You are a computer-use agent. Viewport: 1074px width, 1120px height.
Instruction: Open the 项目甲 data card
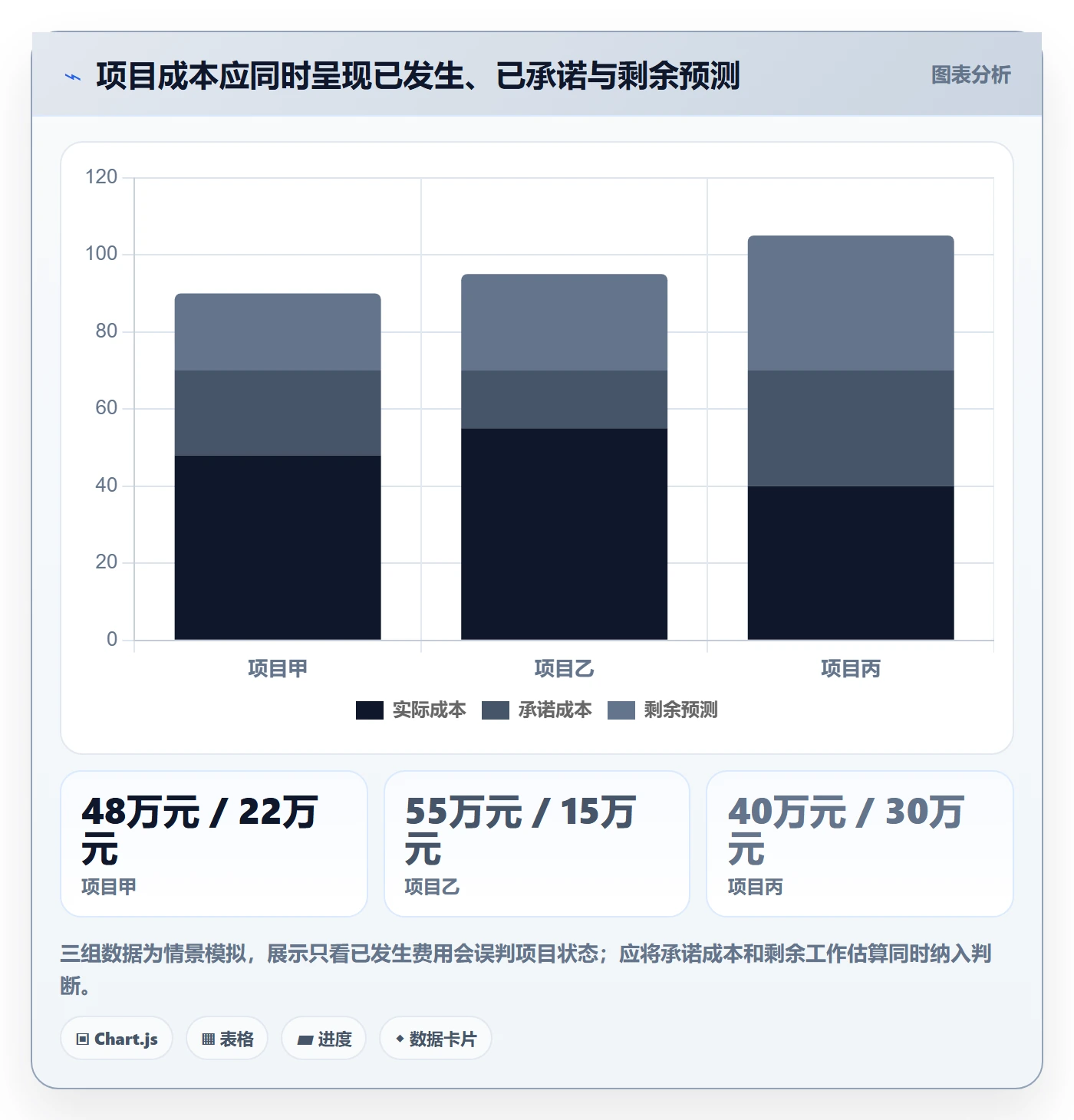point(214,844)
